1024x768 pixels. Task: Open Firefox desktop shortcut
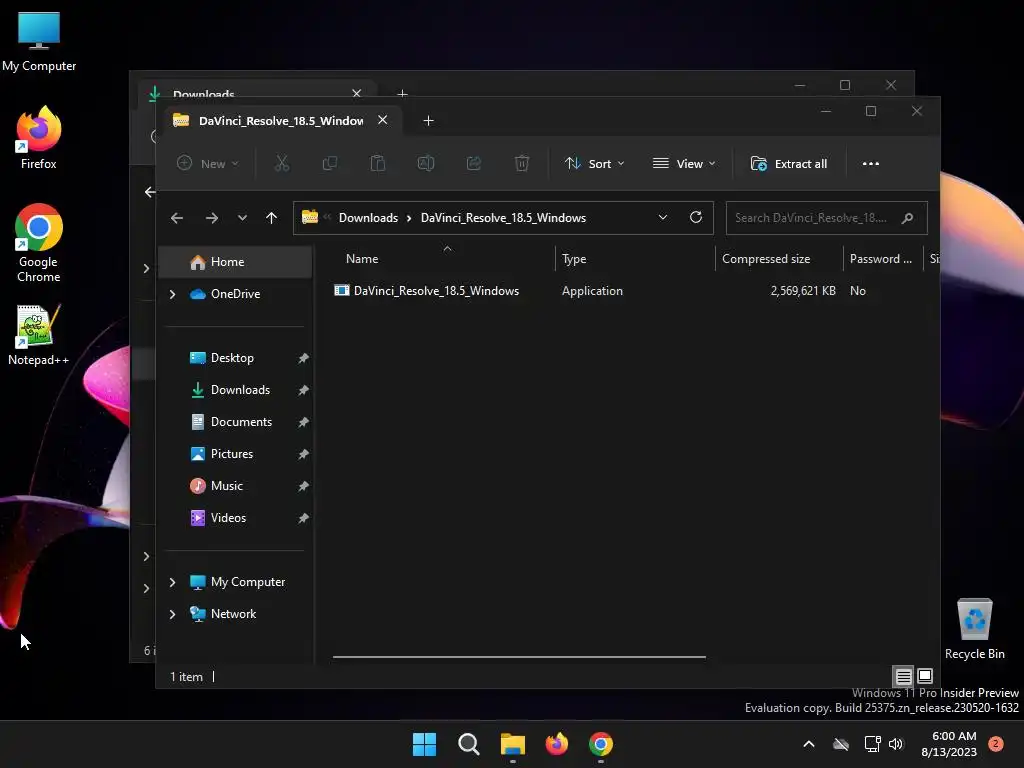(x=39, y=138)
